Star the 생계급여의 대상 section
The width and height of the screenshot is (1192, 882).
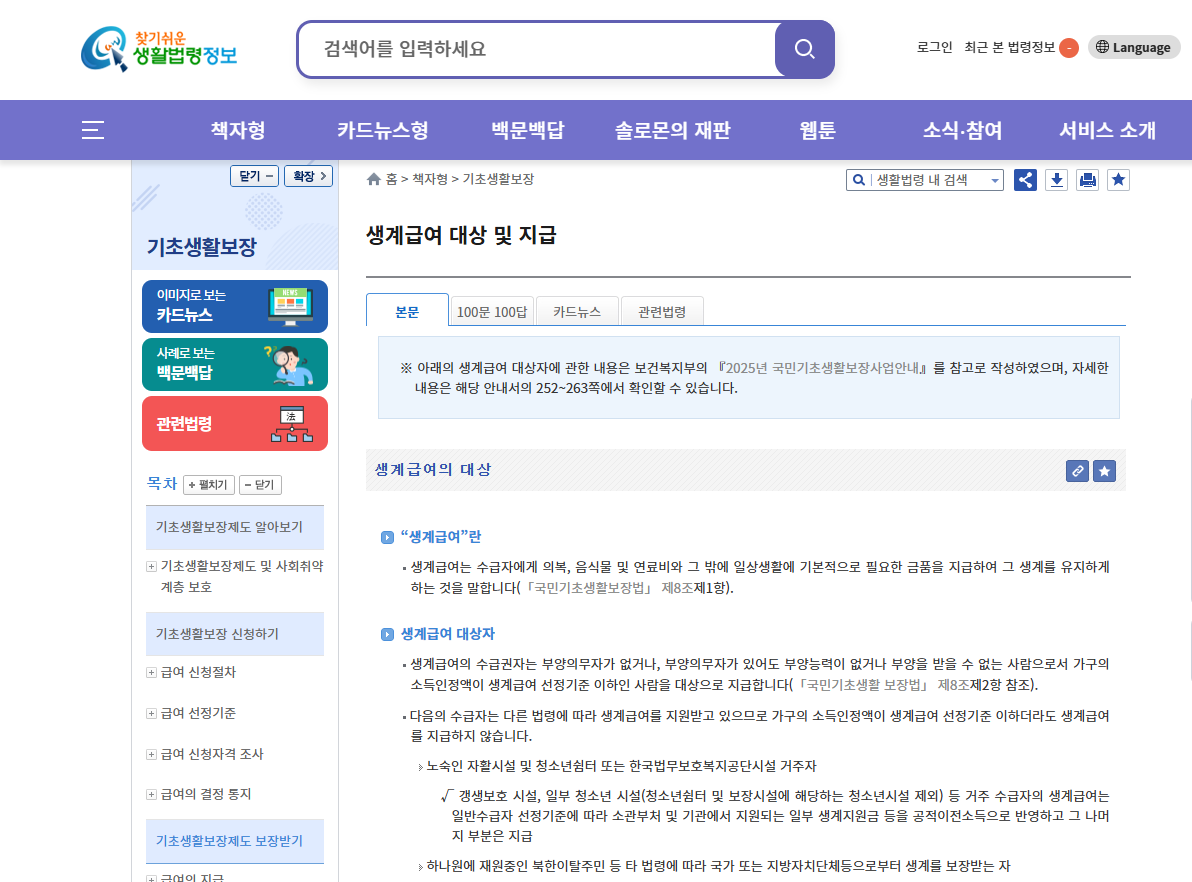(x=1104, y=470)
